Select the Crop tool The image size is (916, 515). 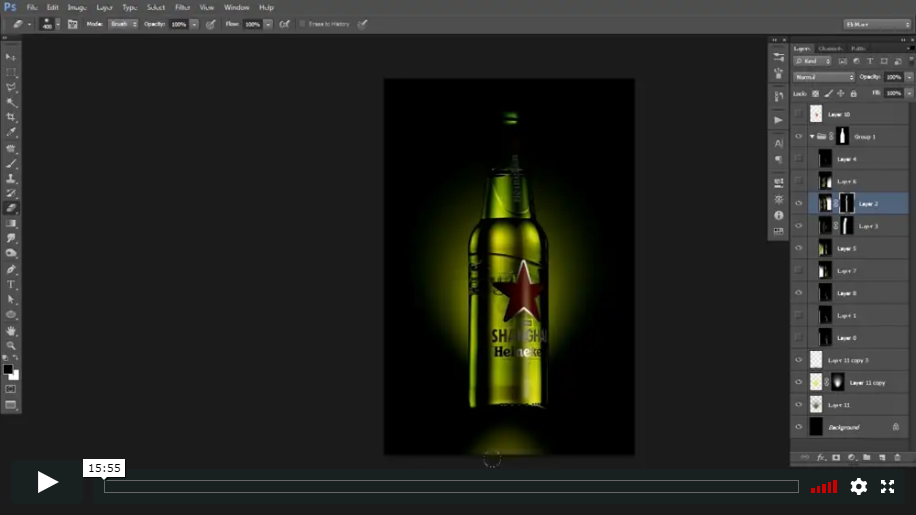(11, 117)
